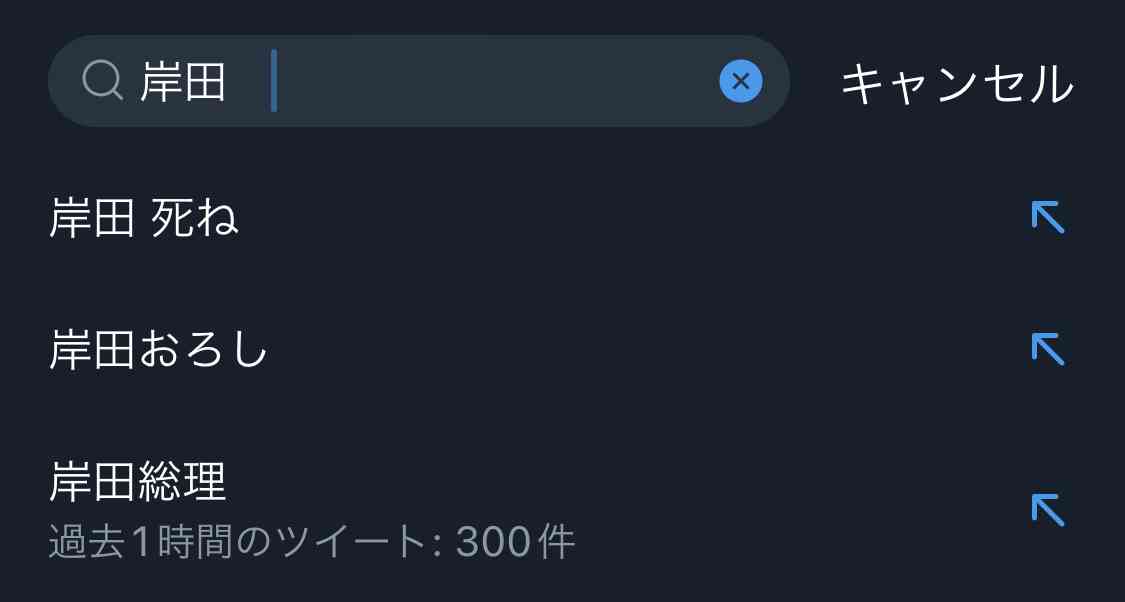Image resolution: width=1125 pixels, height=602 pixels.
Task: Click the magnifying glass search icon
Action: coord(102,80)
